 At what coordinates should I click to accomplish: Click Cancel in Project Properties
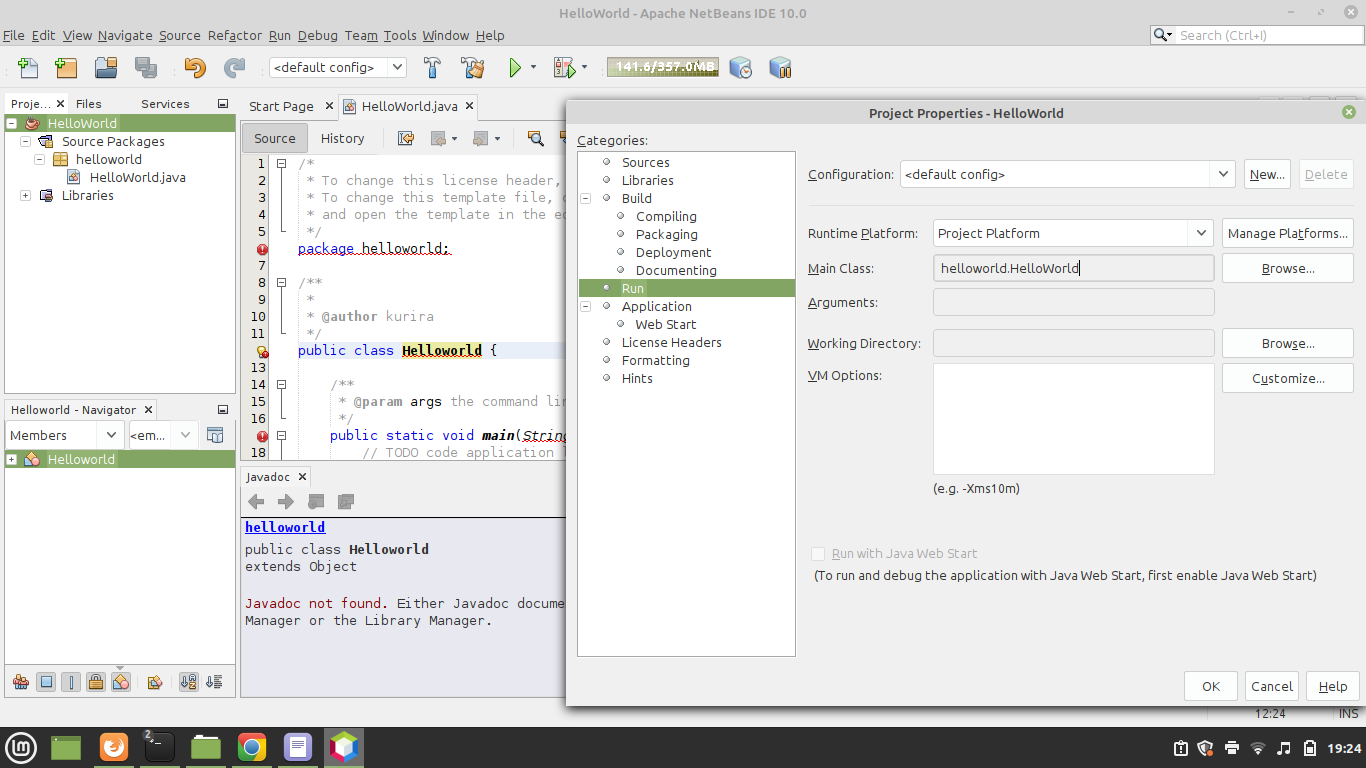pos(1272,686)
